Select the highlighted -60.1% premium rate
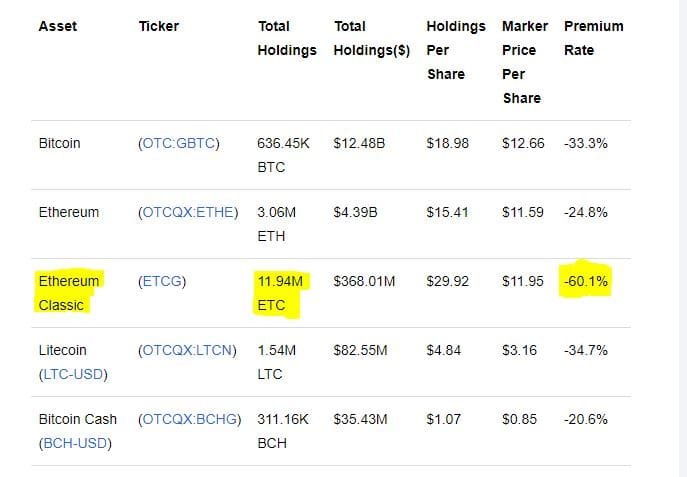The image size is (687, 477). [x=586, y=281]
